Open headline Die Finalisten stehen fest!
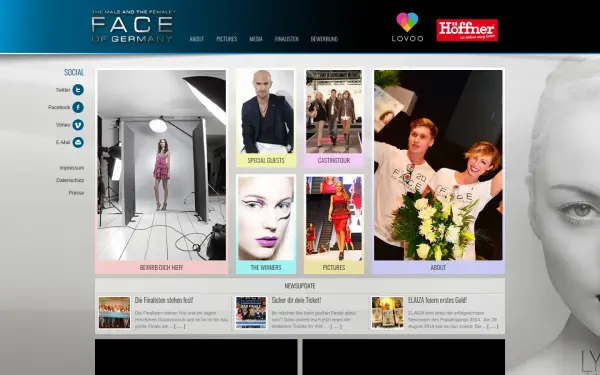 164,300
